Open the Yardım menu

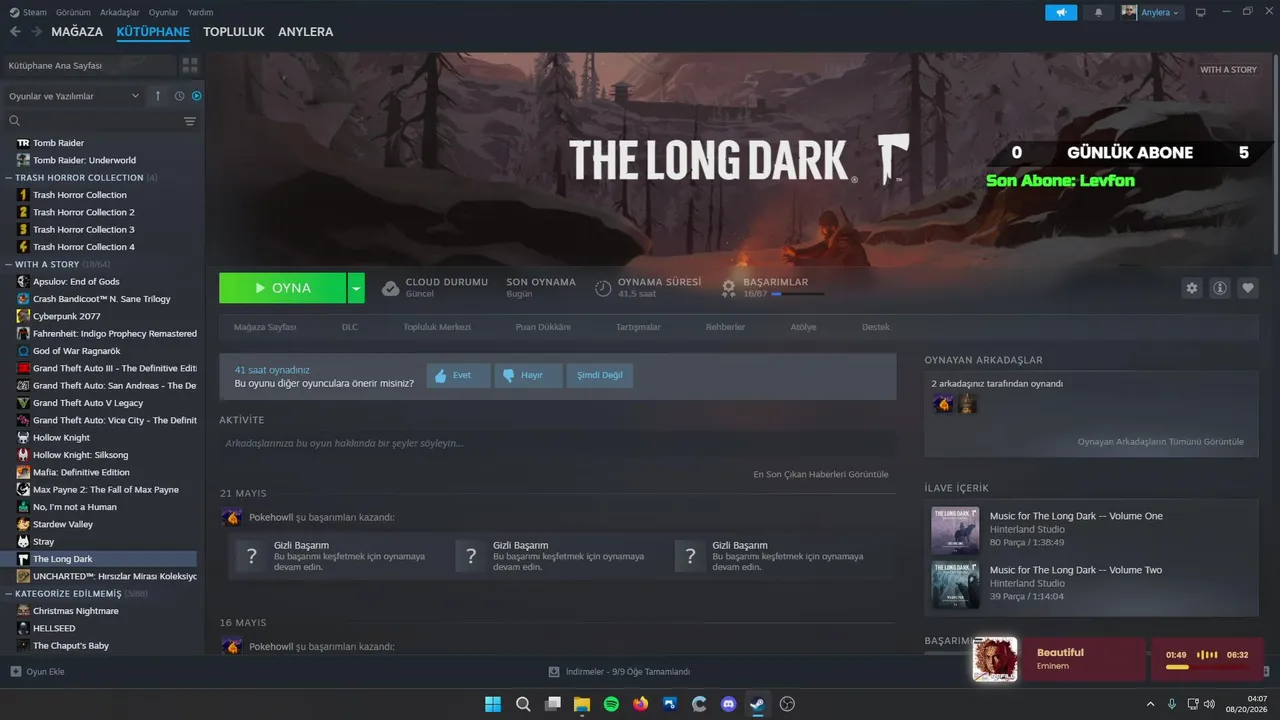[201, 13]
